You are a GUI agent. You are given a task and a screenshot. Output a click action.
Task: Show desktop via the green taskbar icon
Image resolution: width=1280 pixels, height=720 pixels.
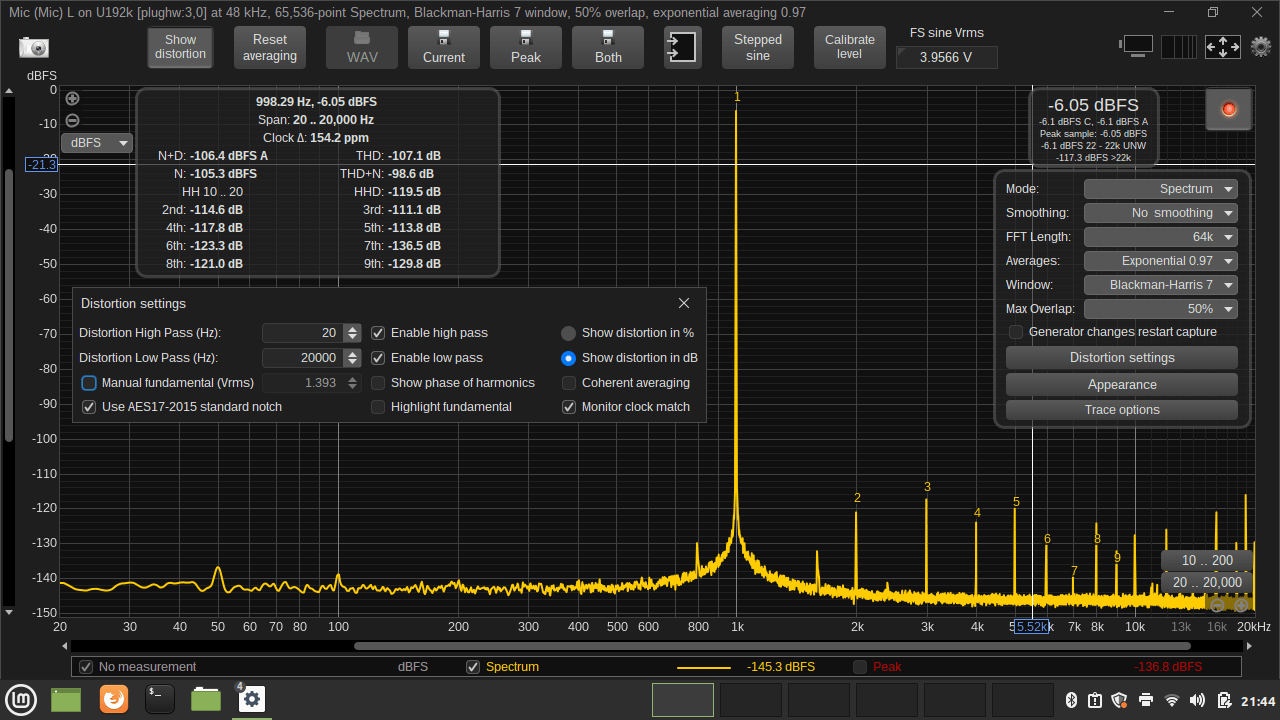[66, 699]
